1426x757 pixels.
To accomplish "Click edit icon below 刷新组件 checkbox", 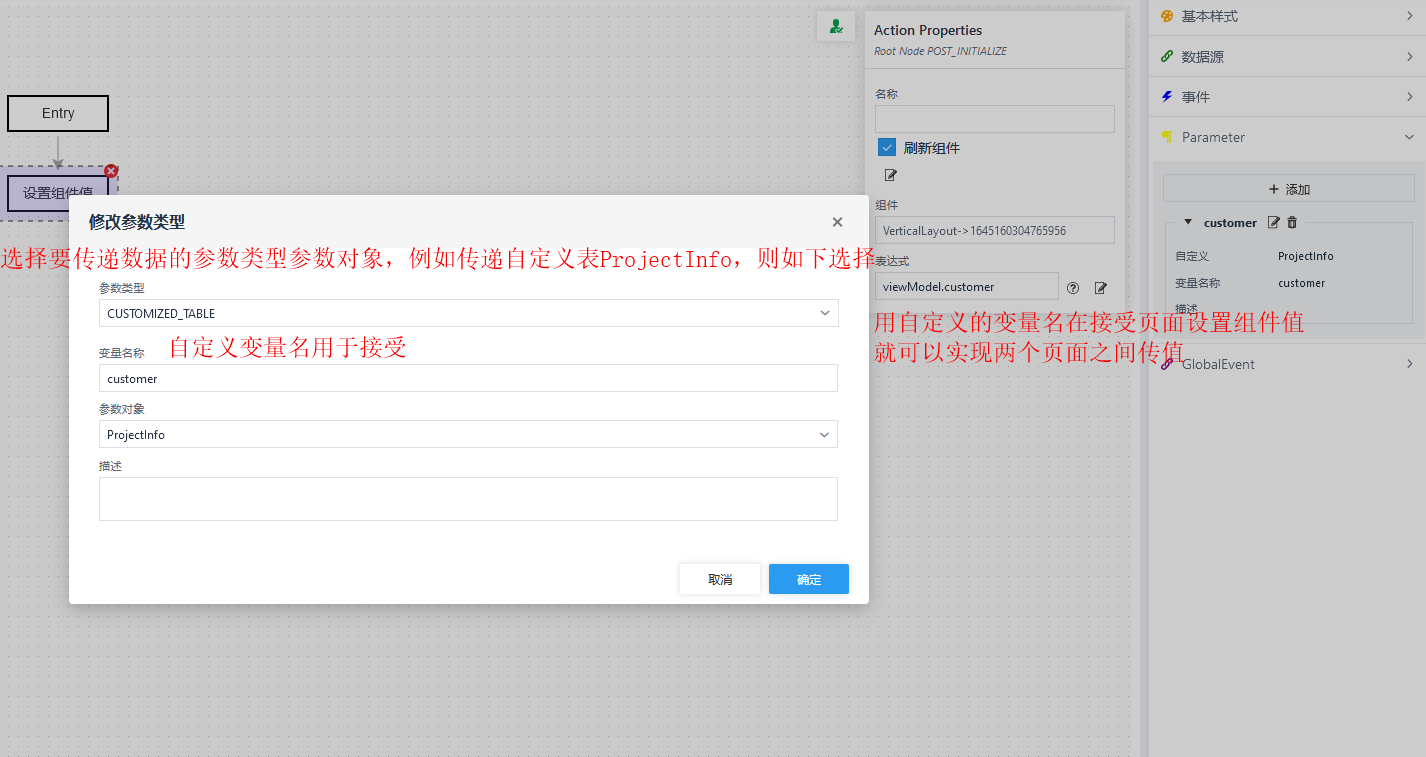I will pyautogui.click(x=891, y=175).
